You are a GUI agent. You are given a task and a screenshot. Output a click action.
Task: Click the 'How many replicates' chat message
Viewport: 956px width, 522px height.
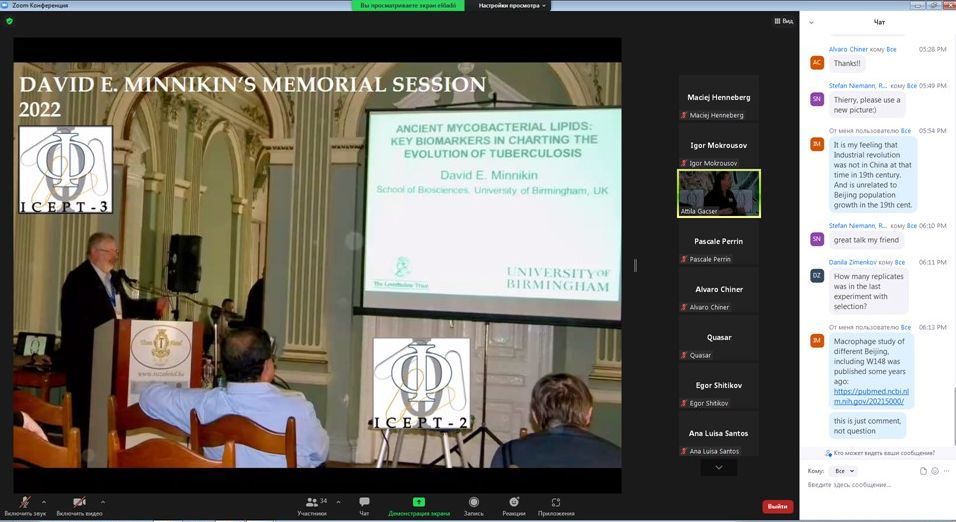[x=868, y=291]
